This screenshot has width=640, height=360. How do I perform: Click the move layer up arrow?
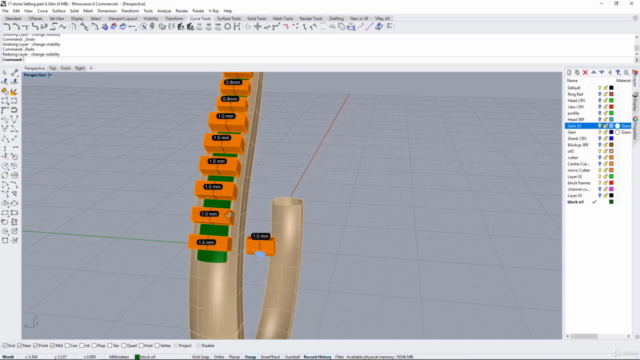coord(593,72)
